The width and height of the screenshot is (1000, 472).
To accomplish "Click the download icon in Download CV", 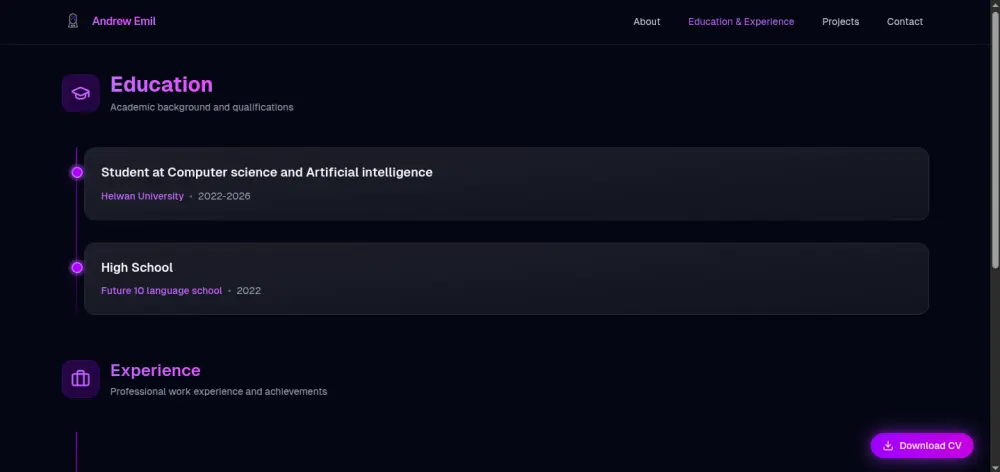I will click(x=888, y=446).
